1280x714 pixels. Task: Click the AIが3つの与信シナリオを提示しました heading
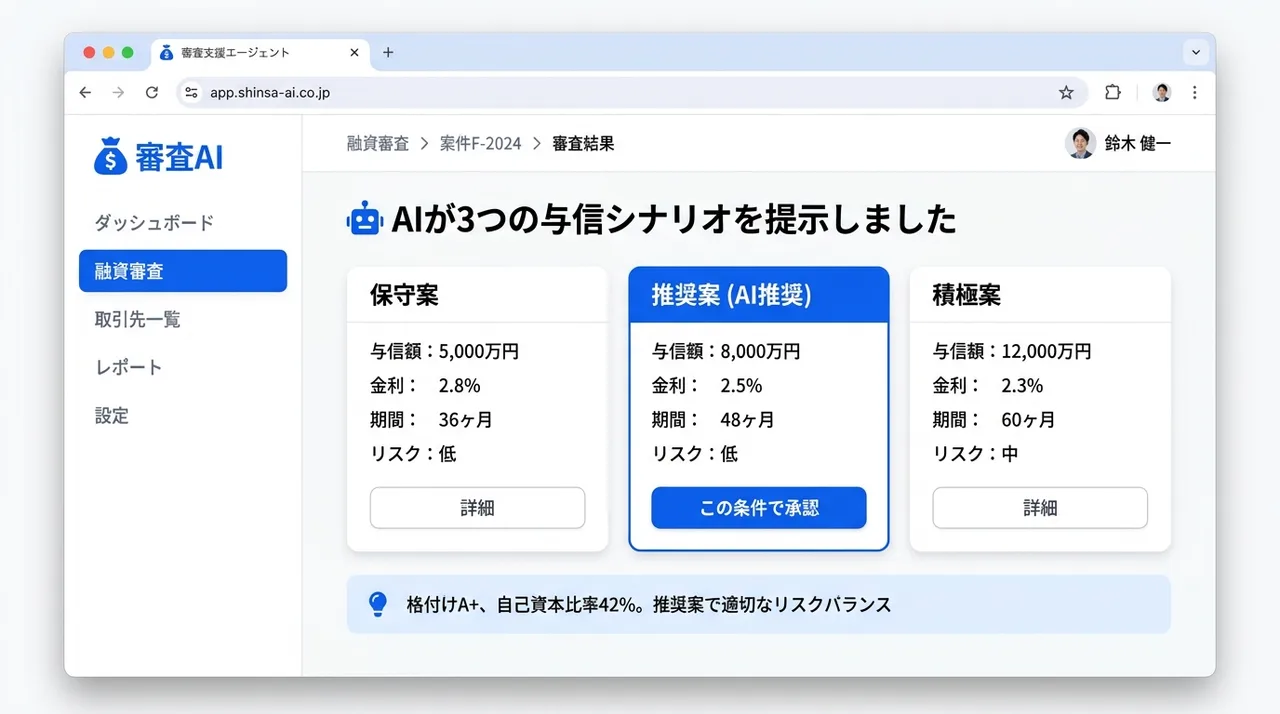point(674,220)
